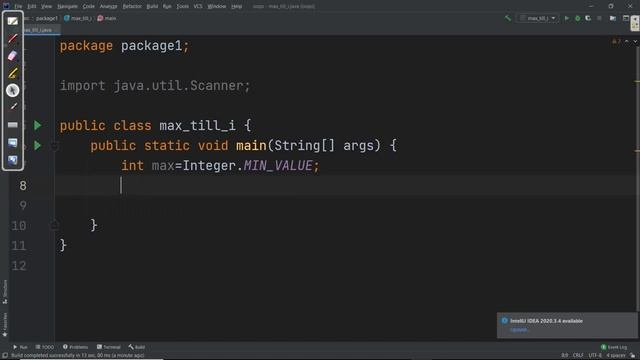
Task: Go to previous highlighted problem arrow
Action: point(627,41)
